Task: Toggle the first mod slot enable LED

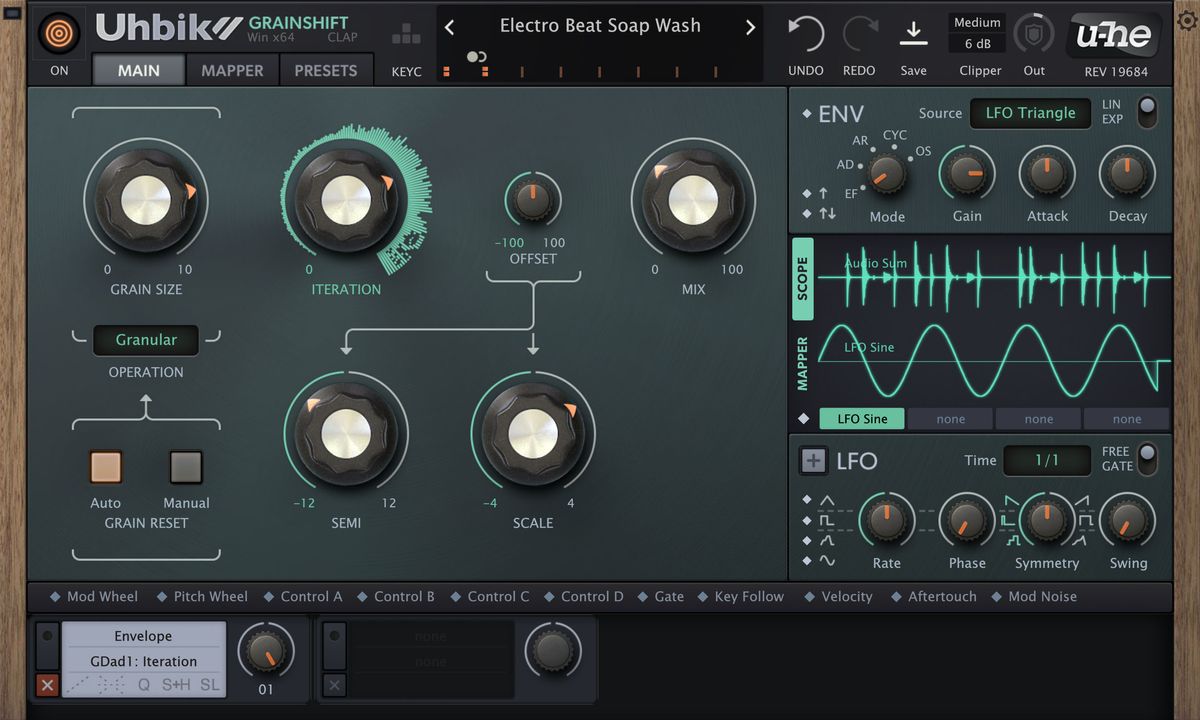Action: point(47,636)
